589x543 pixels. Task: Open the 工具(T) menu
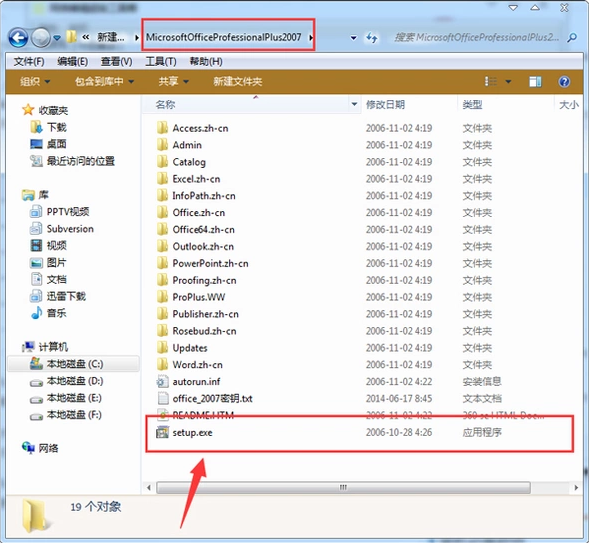(x=161, y=61)
